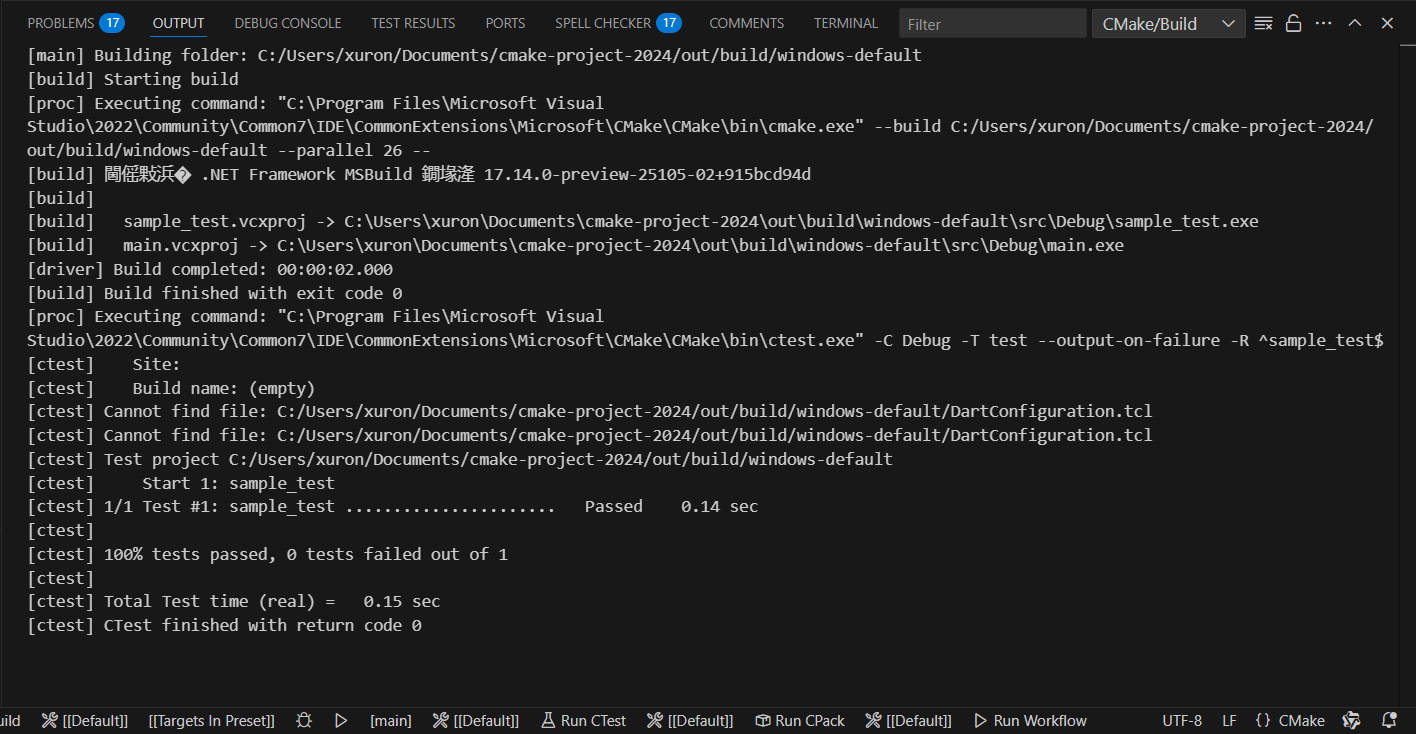
Task: Focus the Filter input field
Action: point(992,23)
